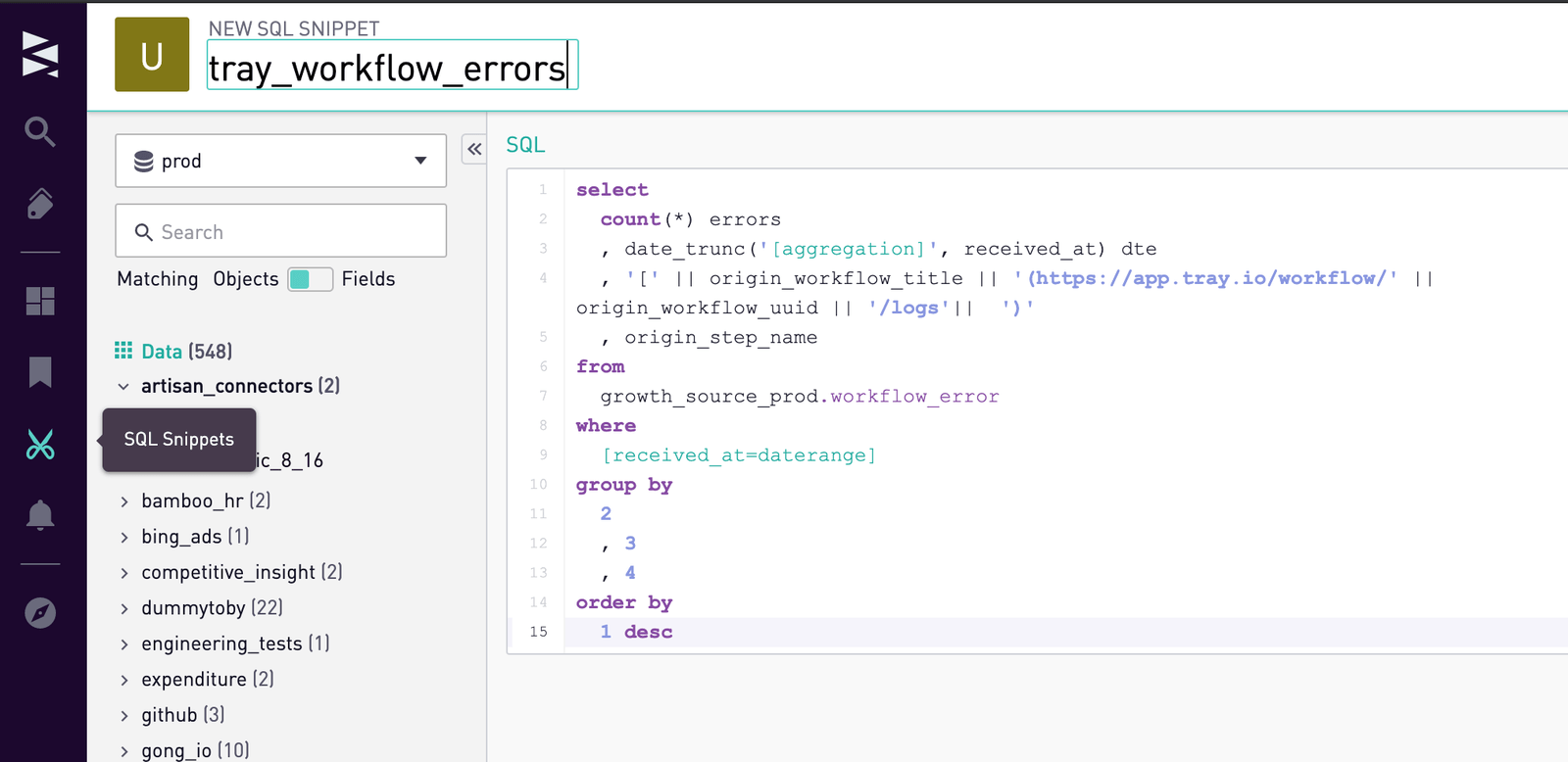Open the search magnifier in sidebar
1568x762 pixels.
tap(39, 131)
